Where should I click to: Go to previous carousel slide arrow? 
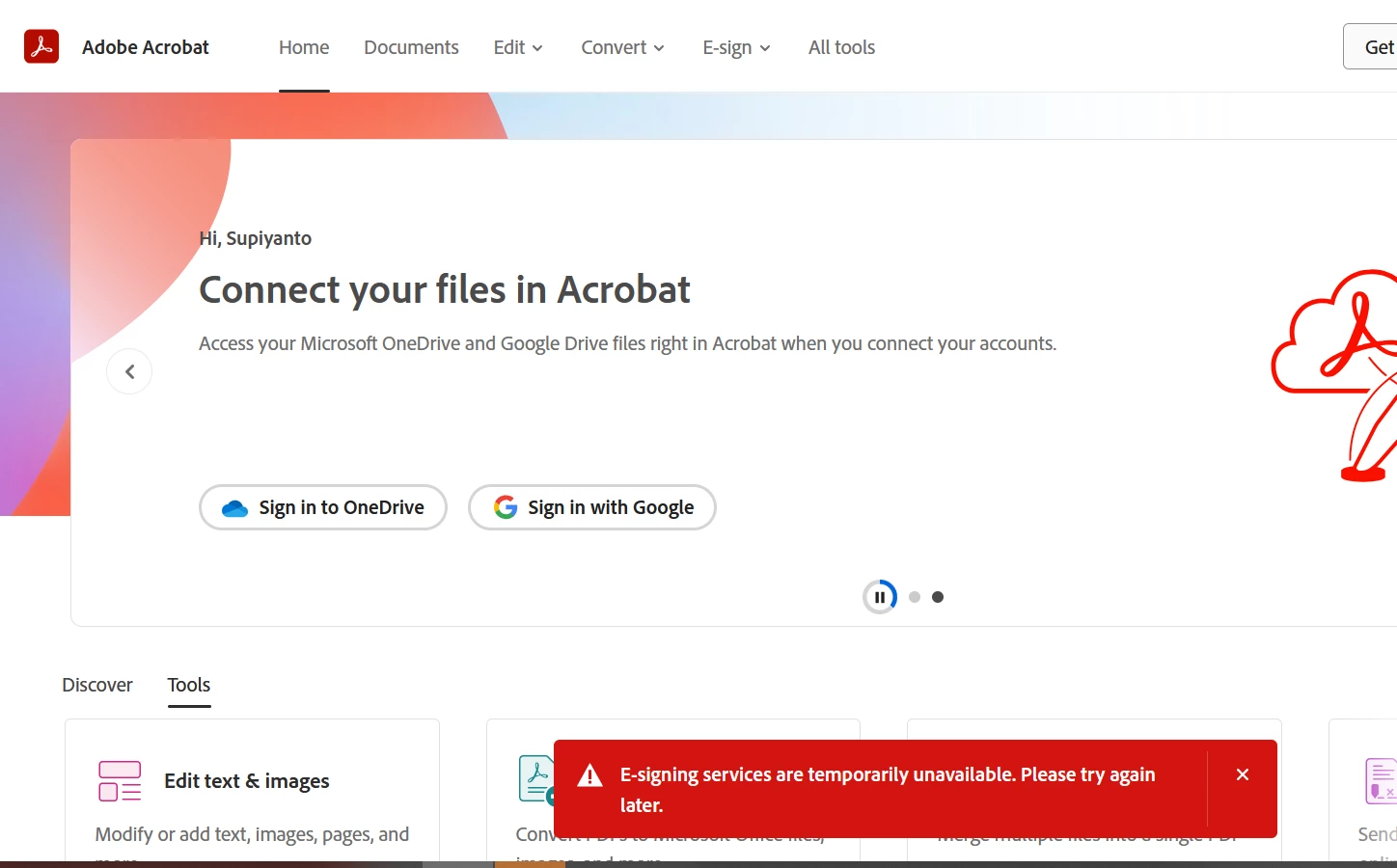[x=129, y=371]
